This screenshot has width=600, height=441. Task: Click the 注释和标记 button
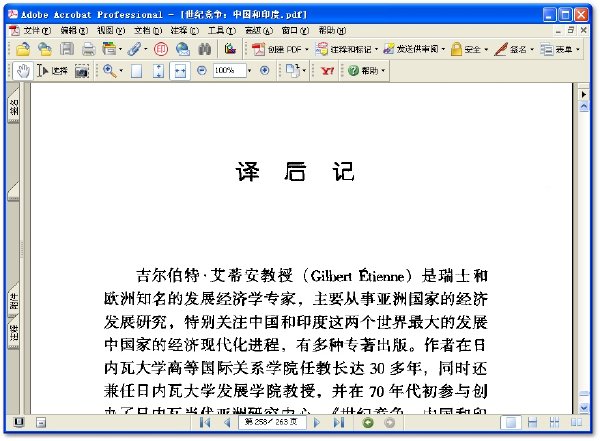tap(344, 49)
